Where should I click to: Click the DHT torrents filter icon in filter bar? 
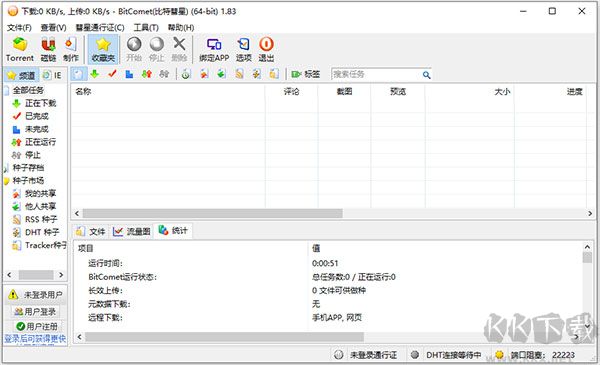click(x=256, y=74)
